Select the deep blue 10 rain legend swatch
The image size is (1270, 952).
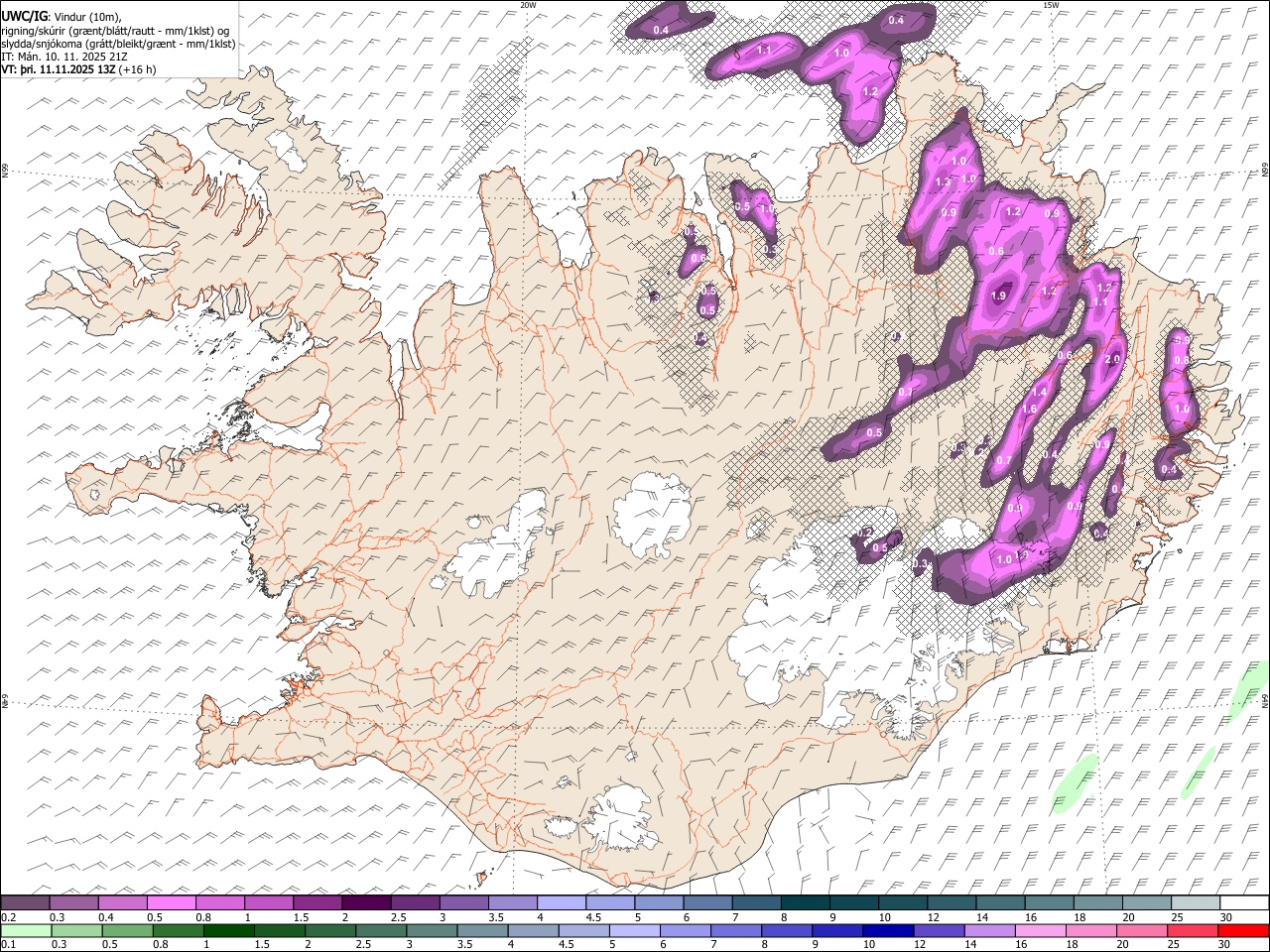pyautogui.click(x=887, y=930)
